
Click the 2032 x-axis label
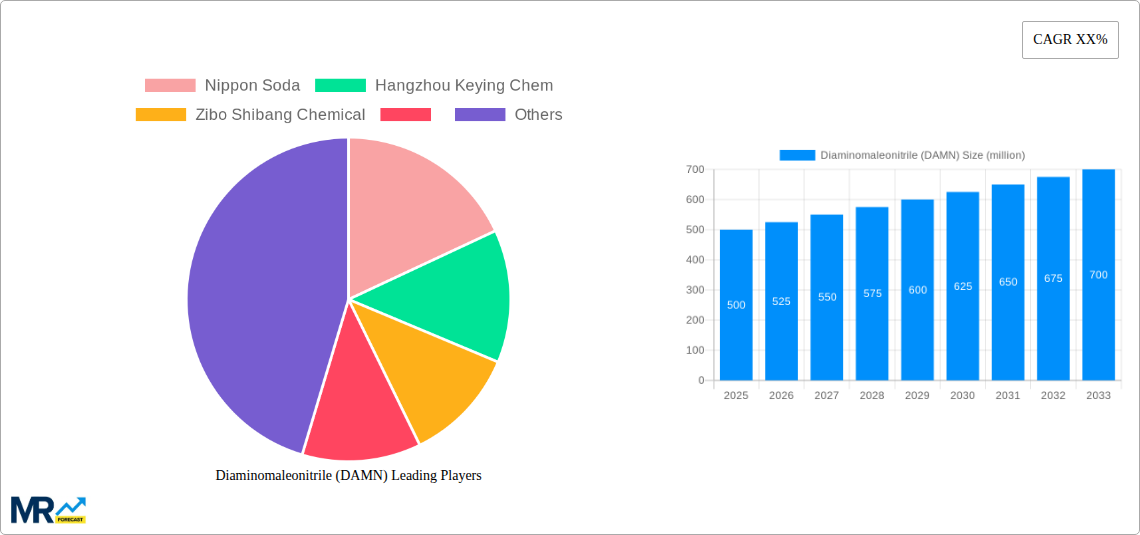(x=1053, y=395)
